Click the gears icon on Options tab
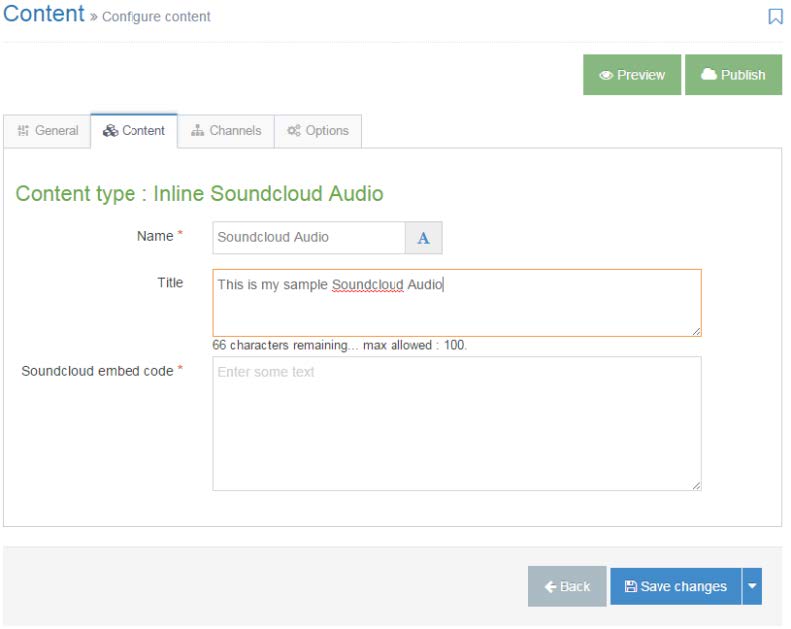 click(x=296, y=132)
